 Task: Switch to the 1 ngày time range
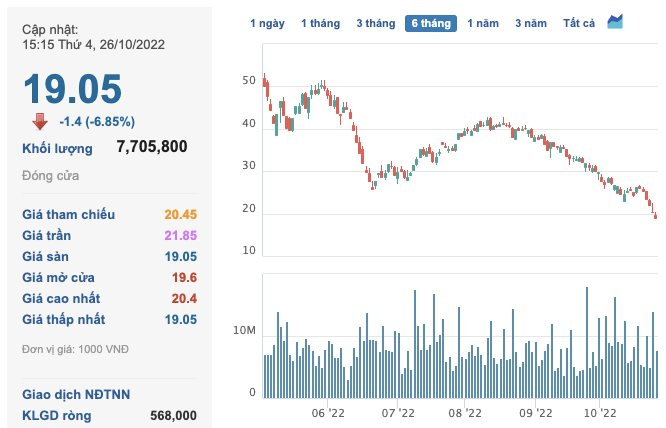(x=266, y=23)
